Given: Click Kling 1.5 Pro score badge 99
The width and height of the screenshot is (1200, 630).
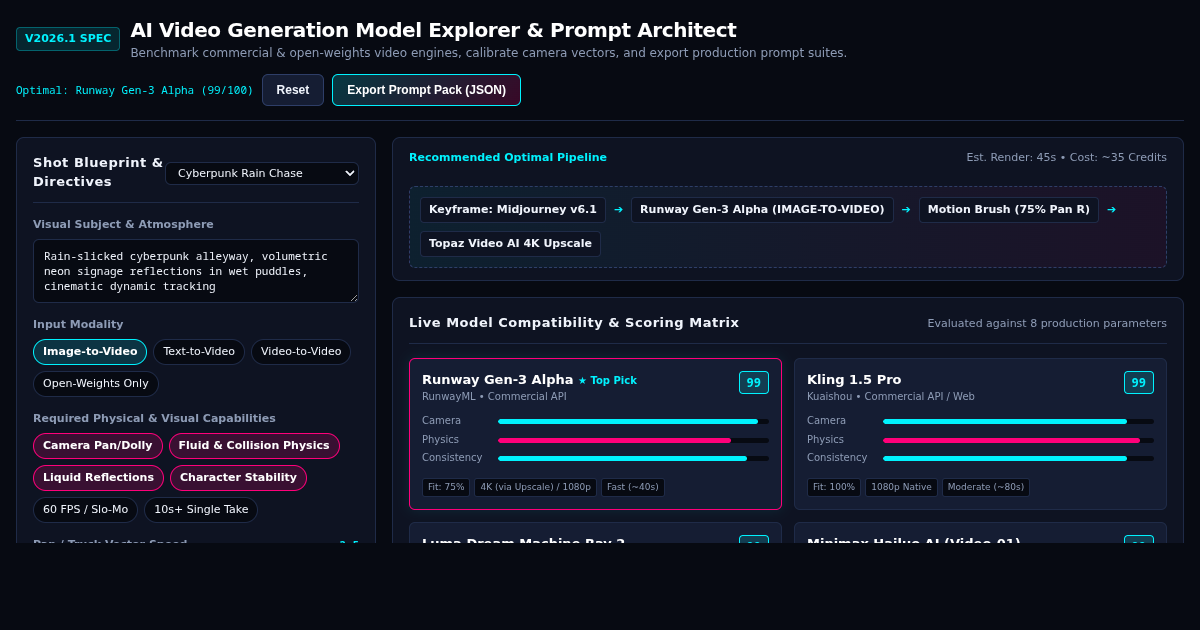Looking at the screenshot, I should click(x=1139, y=383).
